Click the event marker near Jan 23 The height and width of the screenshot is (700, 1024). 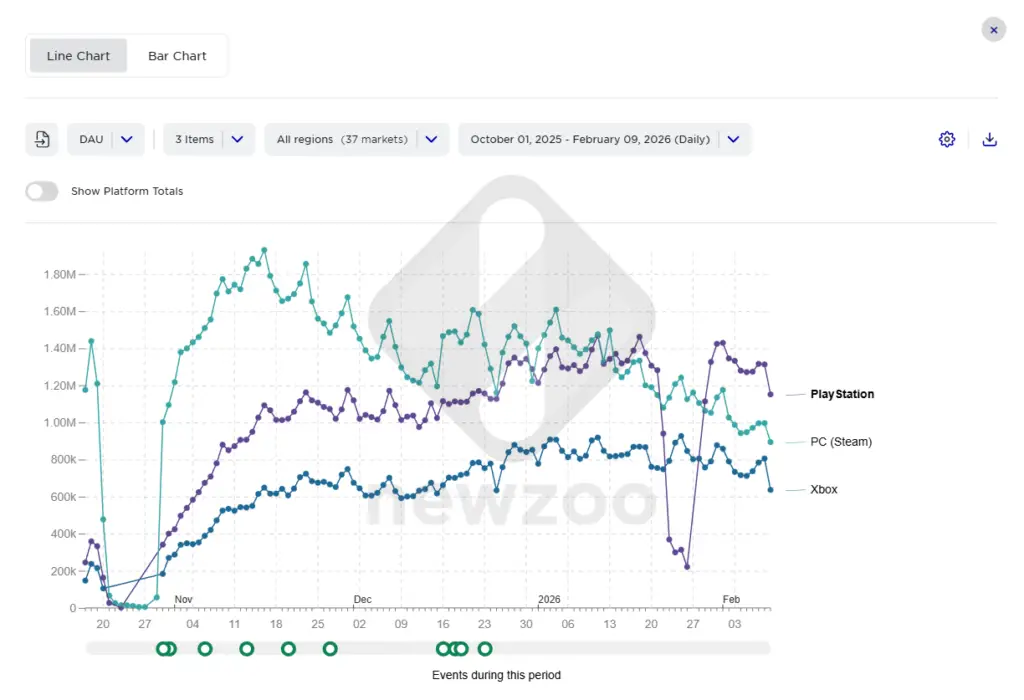[x=485, y=648]
